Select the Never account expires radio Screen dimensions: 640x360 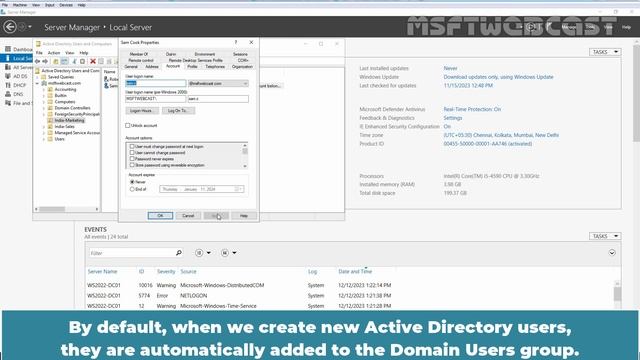coord(132,182)
